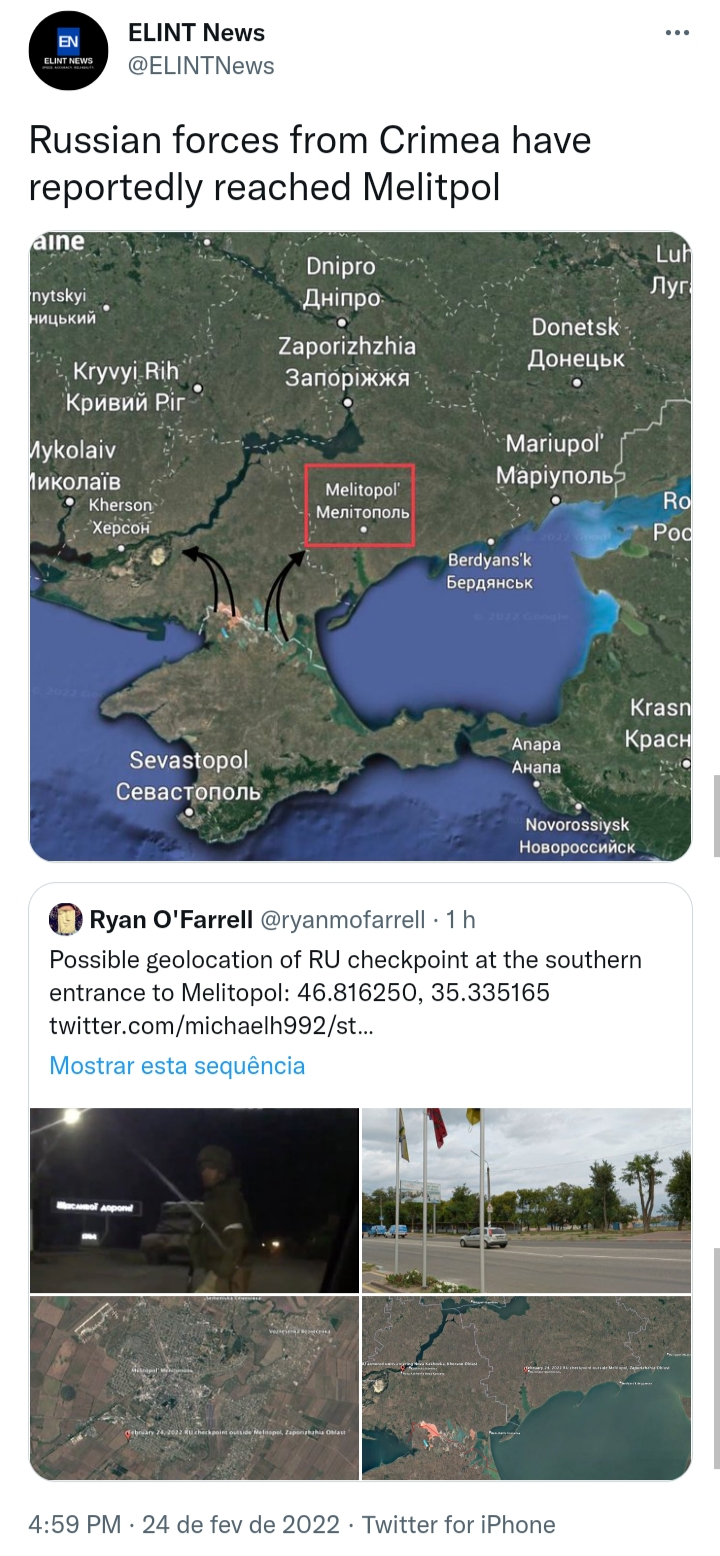Click the red Melitopol highlight box on map
The height and width of the screenshot is (1556, 720).
pos(359,505)
